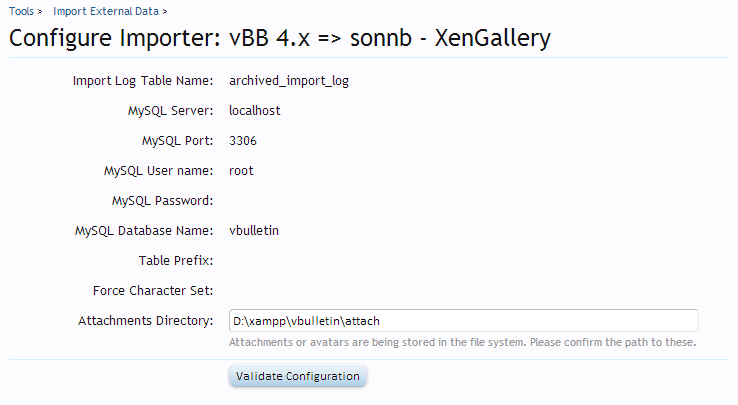Click the Tools breadcrumb link

[21, 11]
